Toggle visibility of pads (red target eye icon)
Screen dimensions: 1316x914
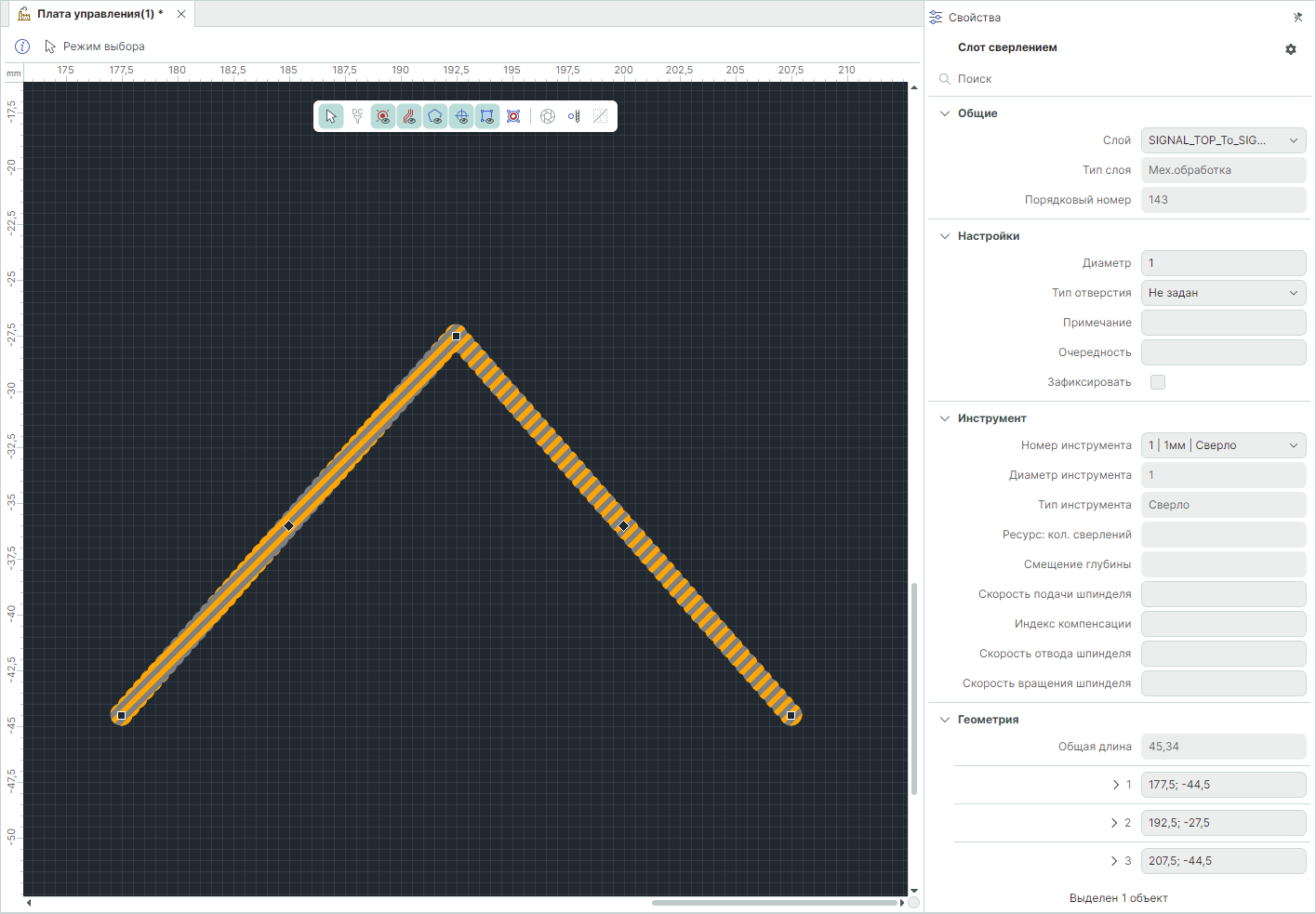[383, 116]
